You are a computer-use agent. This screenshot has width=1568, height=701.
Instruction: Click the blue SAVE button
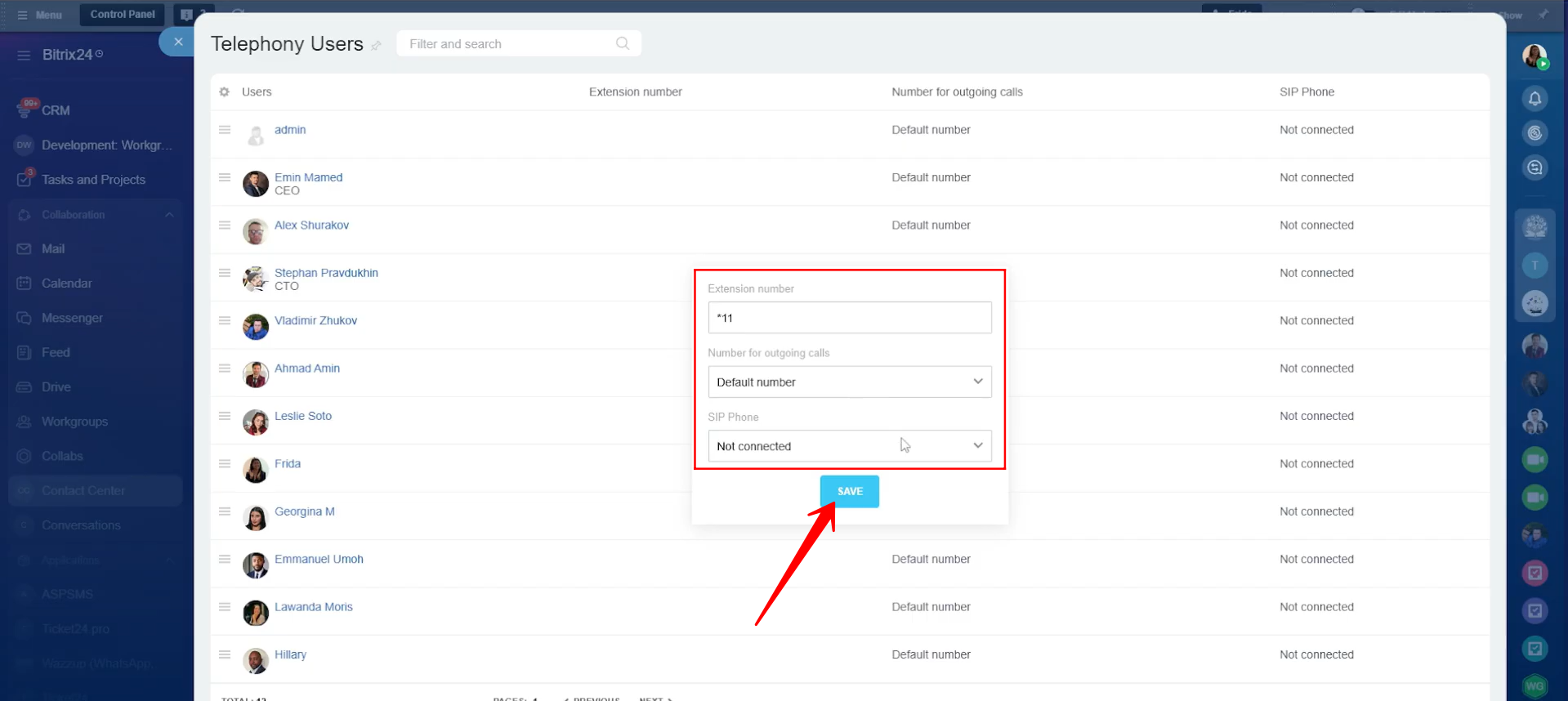(x=849, y=491)
